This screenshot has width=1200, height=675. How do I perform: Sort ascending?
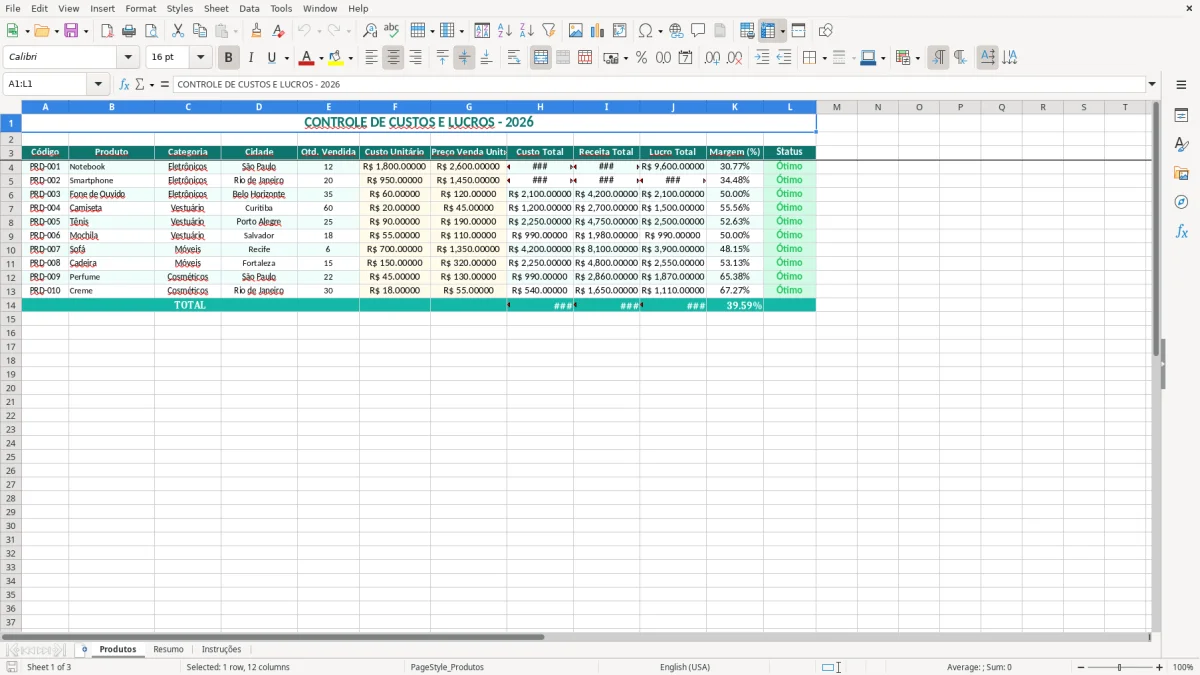[505, 31]
